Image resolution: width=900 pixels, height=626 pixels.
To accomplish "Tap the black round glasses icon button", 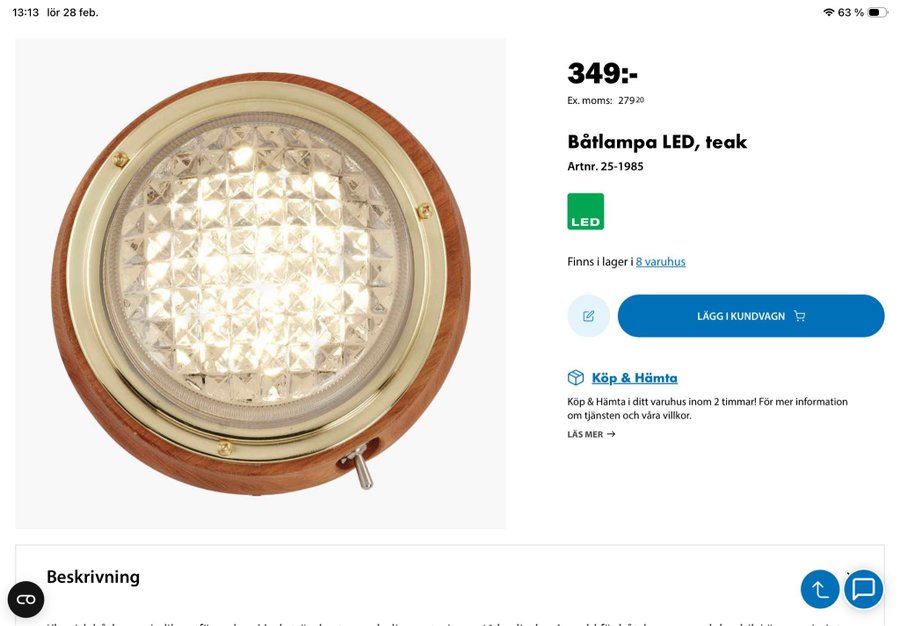I will tap(26, 599).
